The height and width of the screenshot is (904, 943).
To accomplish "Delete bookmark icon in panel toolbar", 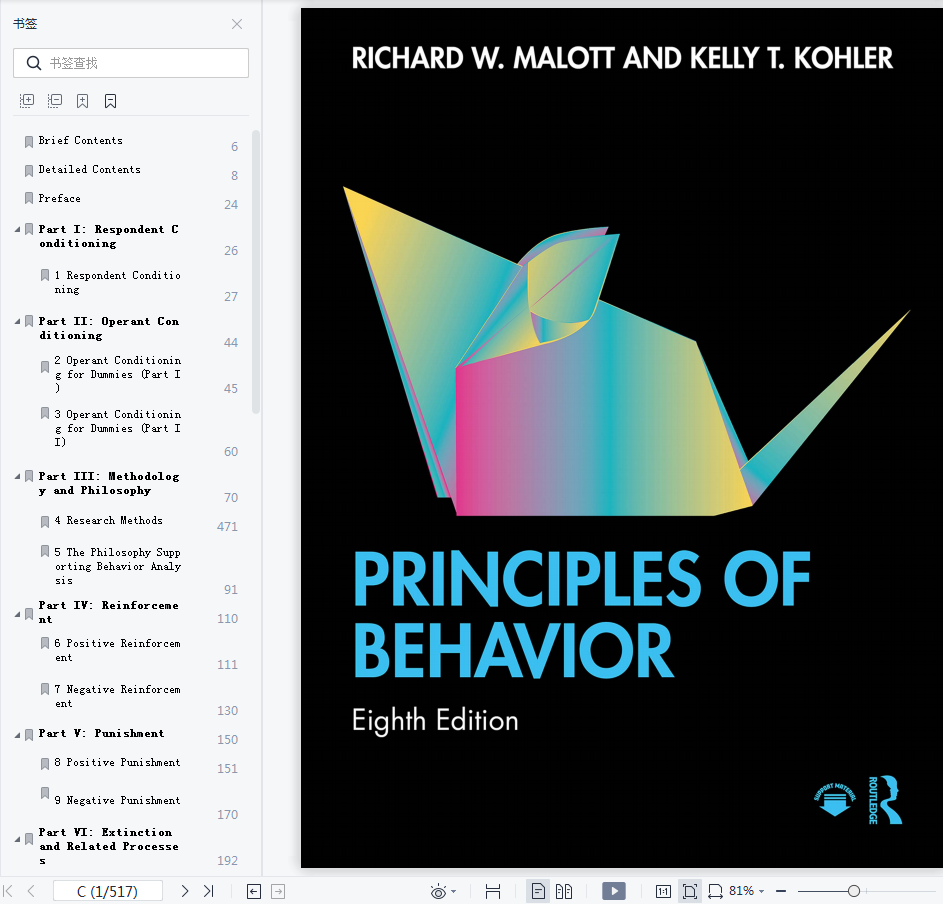I will click(x=110, y=100).
